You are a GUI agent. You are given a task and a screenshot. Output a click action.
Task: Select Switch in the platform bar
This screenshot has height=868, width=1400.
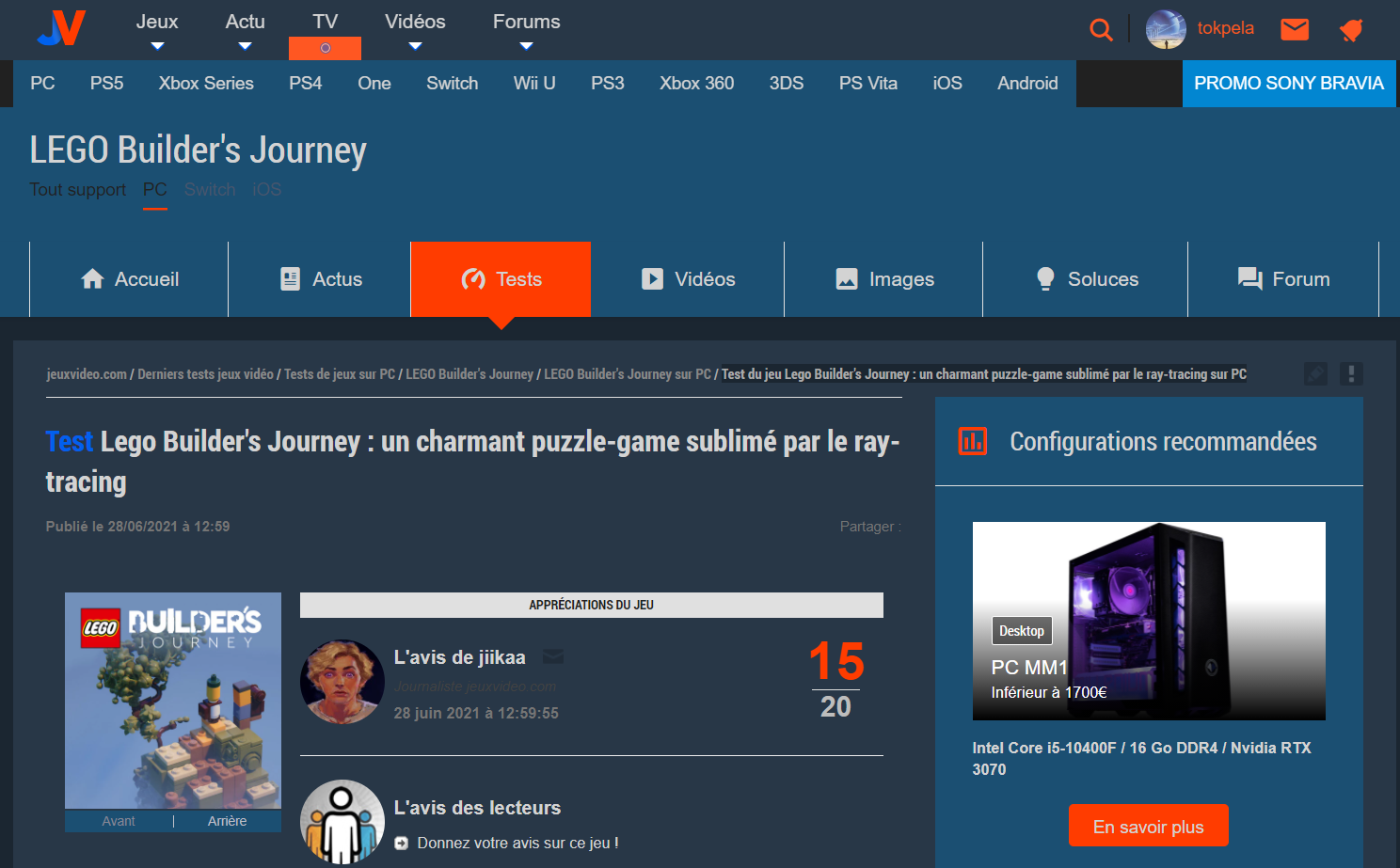(x=453, y=84)
